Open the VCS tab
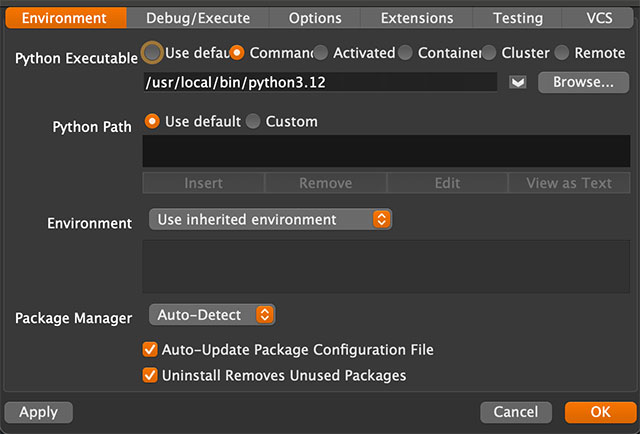This screenshot has height=434, width=640. (599, 18)
